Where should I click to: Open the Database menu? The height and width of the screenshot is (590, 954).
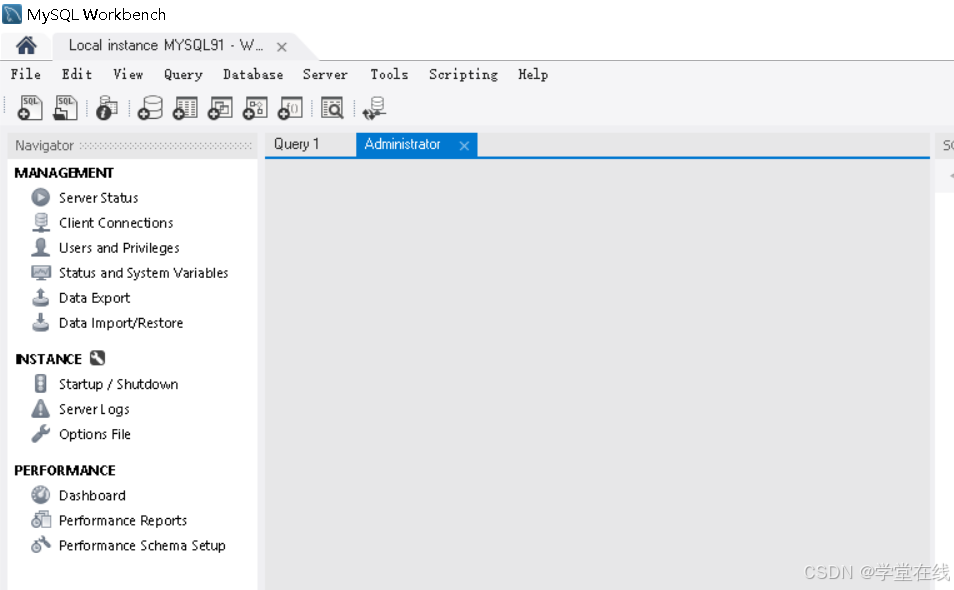[x=253, y=74]
